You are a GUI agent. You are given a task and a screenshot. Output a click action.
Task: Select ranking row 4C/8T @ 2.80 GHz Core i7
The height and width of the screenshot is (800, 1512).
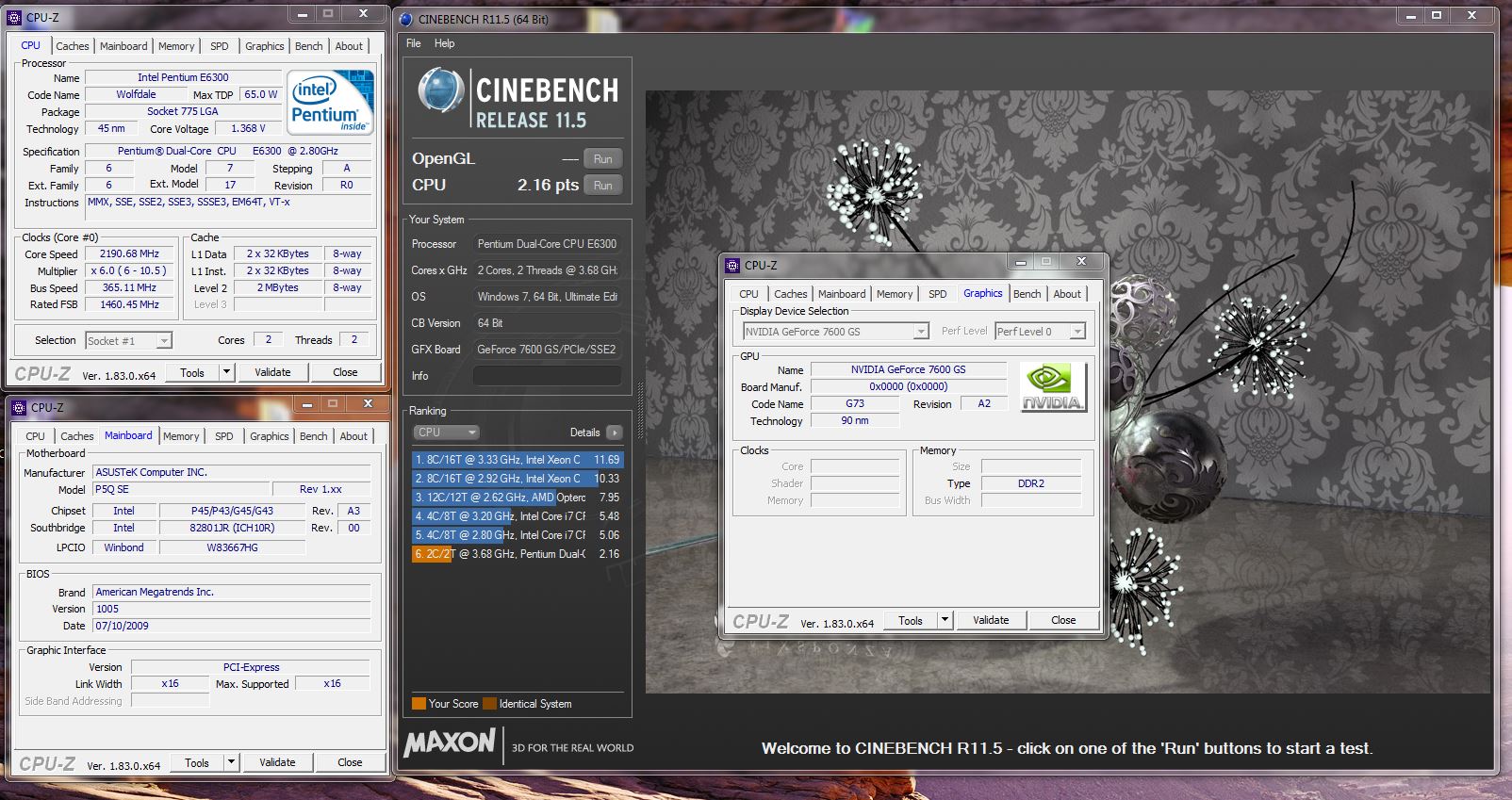(518, 535)
